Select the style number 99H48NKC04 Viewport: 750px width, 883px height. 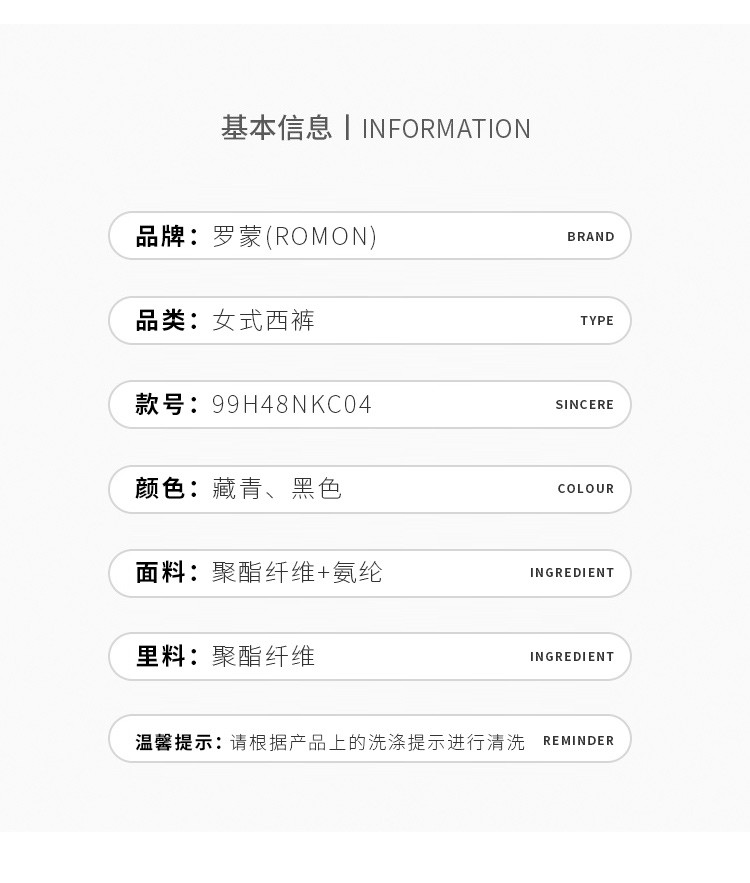coord(292,404)
